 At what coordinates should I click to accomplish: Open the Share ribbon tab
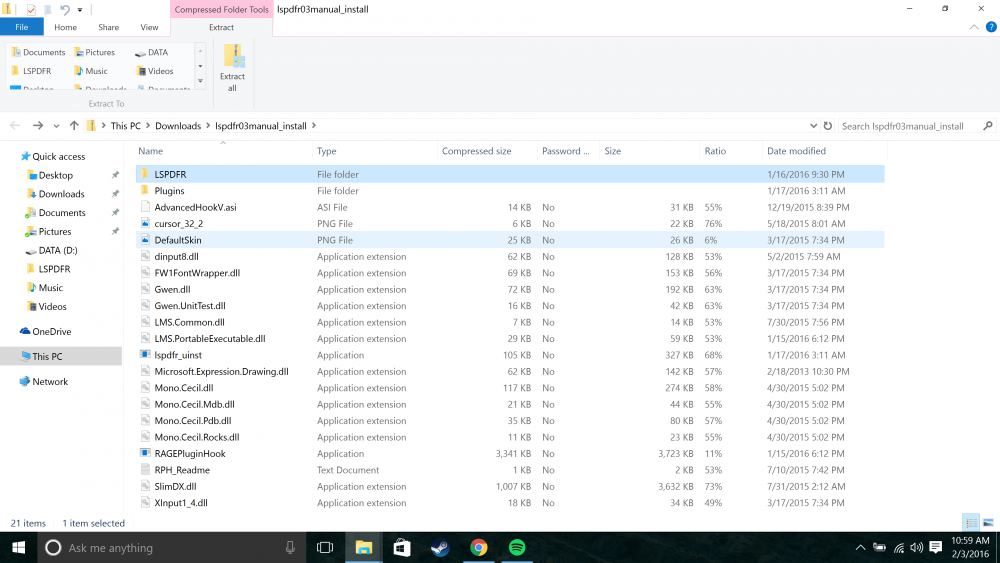(108, 27)
